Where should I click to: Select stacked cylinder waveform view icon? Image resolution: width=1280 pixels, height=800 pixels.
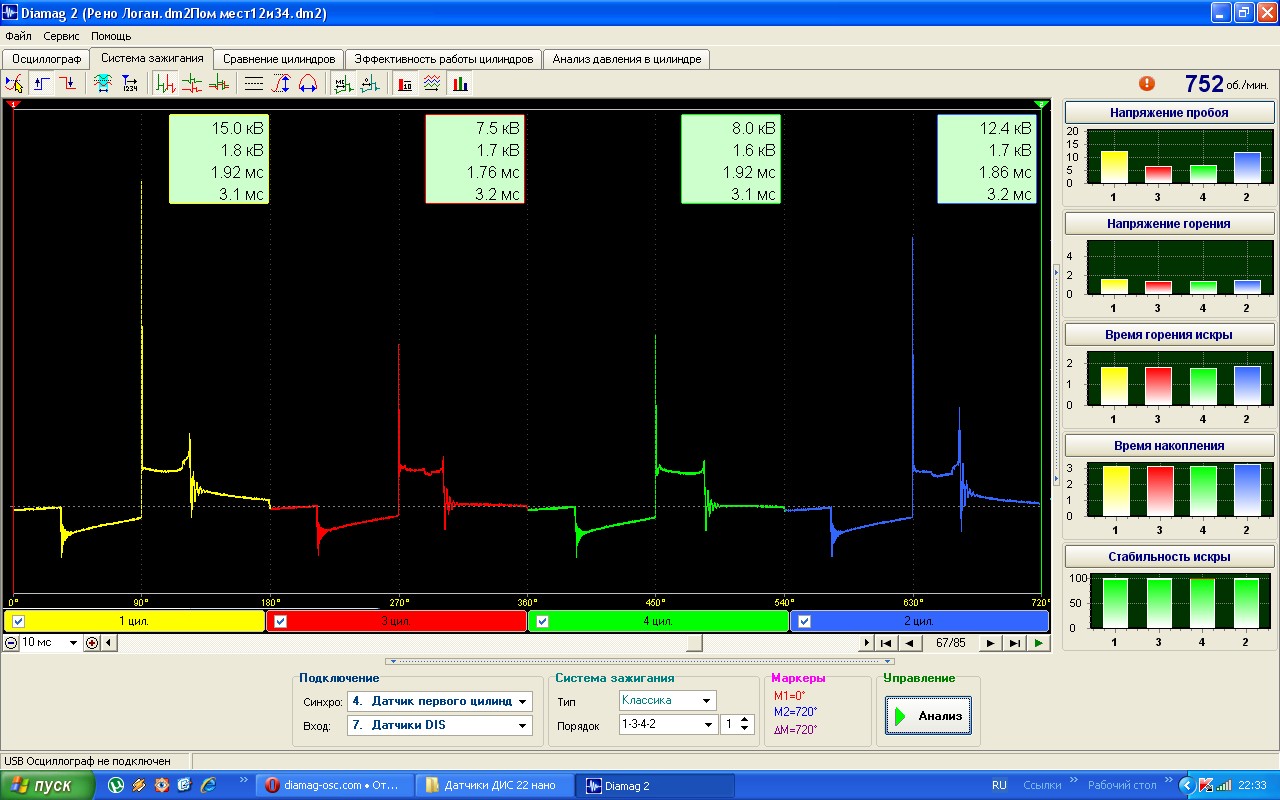pos(192,84)
